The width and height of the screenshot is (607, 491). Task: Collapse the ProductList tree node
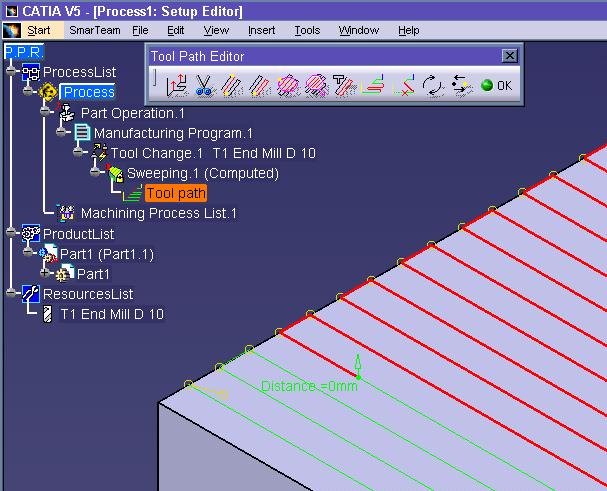[11, 232]
